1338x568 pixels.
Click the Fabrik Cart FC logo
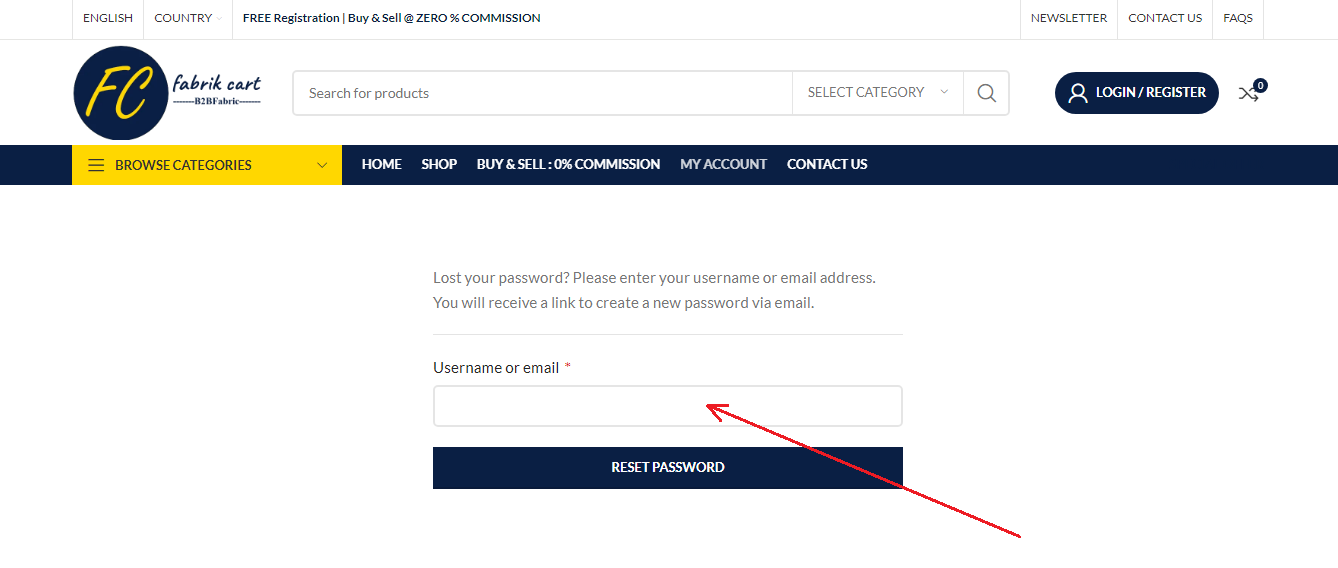[167, 93]
